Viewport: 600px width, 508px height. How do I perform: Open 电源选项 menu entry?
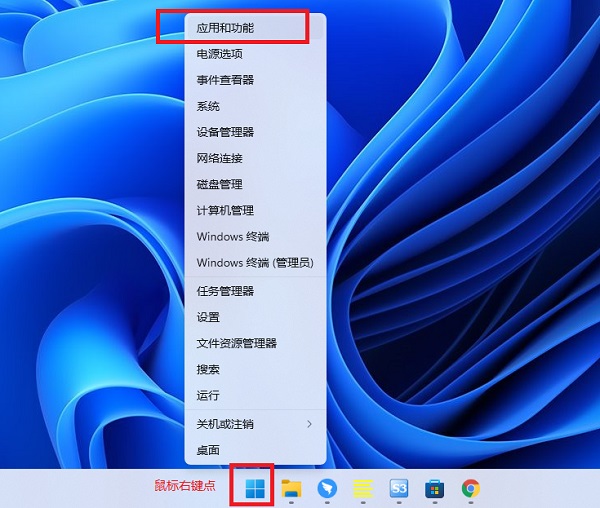(255, 54)
